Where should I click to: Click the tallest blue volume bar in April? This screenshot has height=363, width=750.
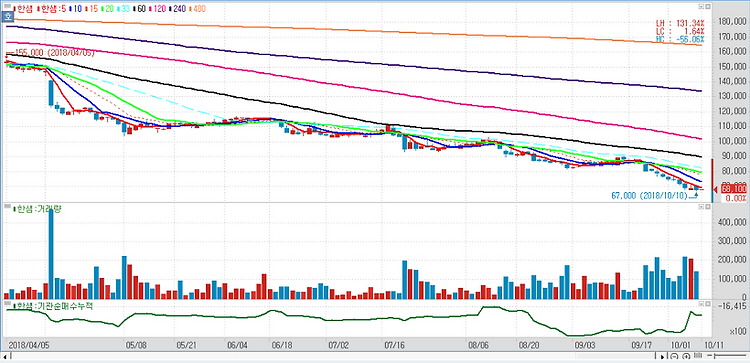click(51, 254)
